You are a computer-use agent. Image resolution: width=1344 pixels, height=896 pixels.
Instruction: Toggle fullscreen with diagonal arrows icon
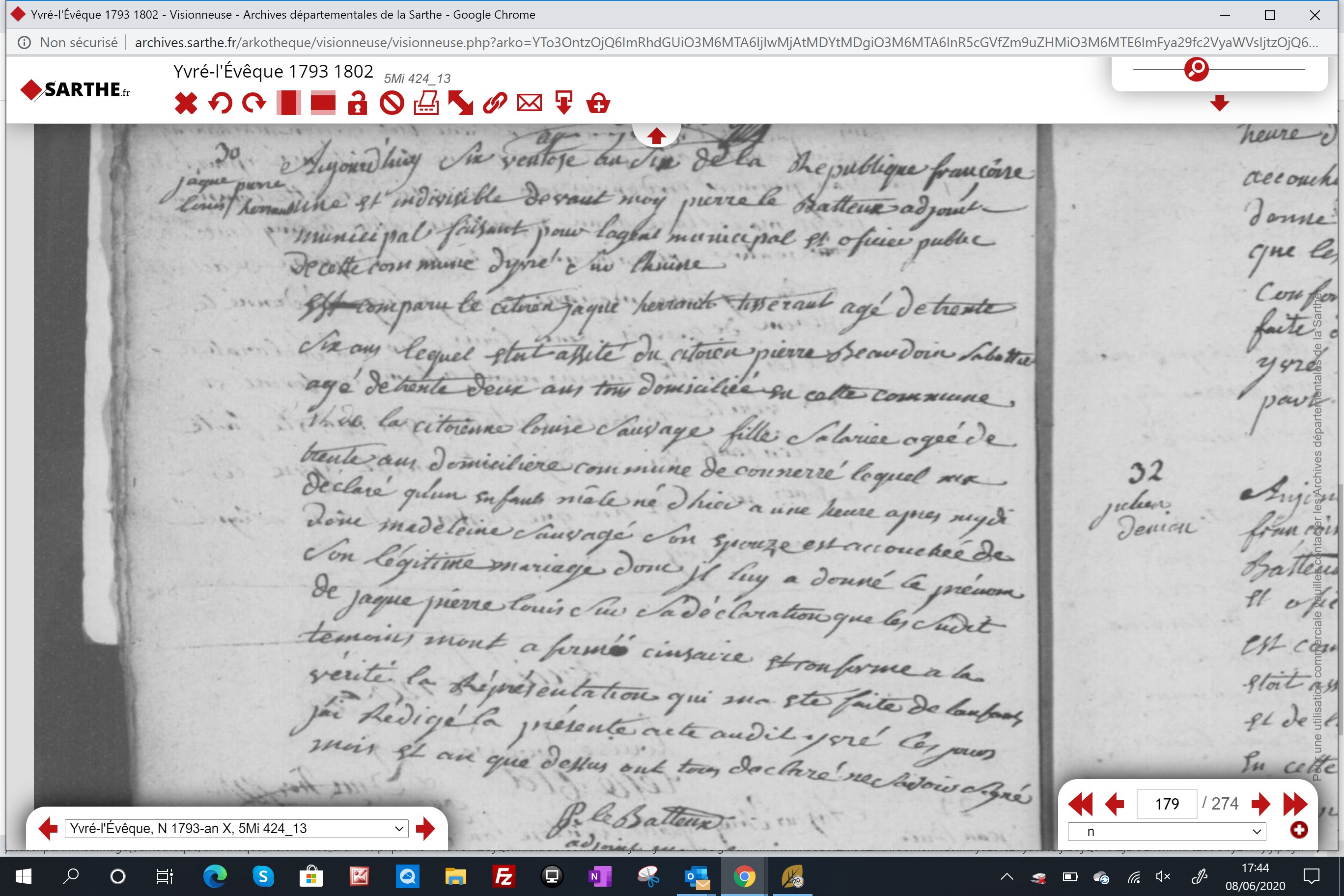click(x=461, y=104)
